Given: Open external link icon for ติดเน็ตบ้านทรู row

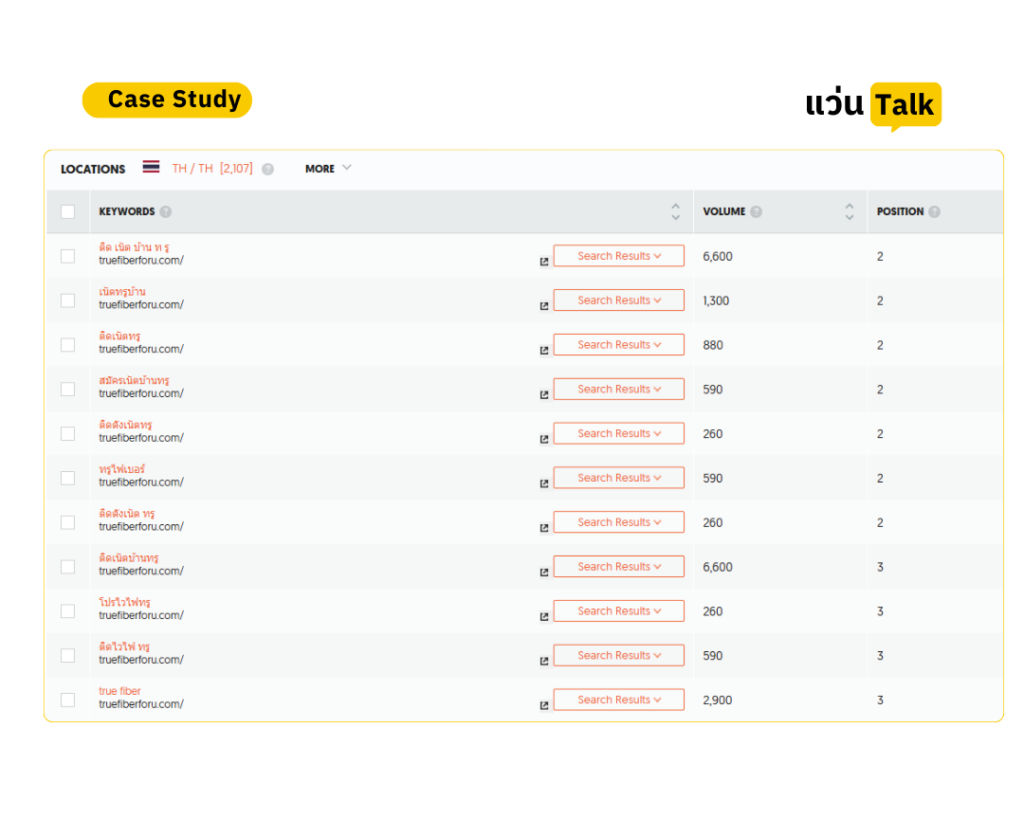Looking at the screenshot, I should (x=544, y=573).
